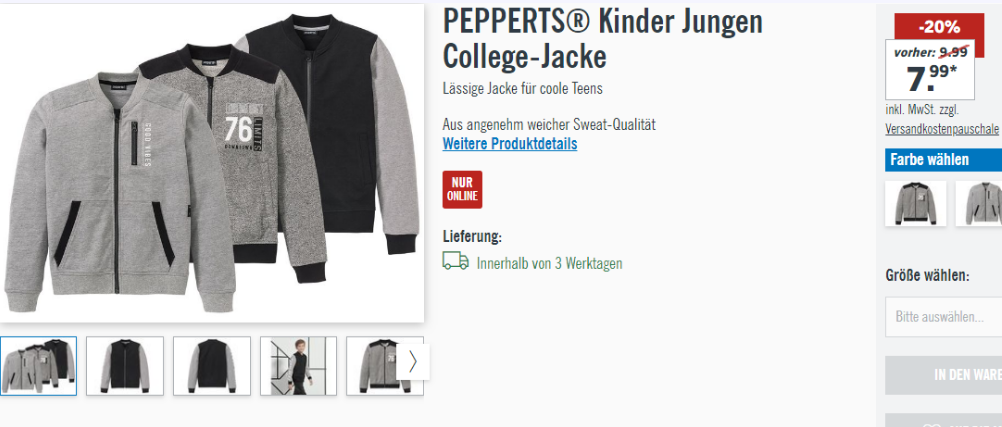Click the next arrow in thumbnail carousel
Image resolution: width=1002 pixels, height=427 pixels.
[x=412, y=362]
